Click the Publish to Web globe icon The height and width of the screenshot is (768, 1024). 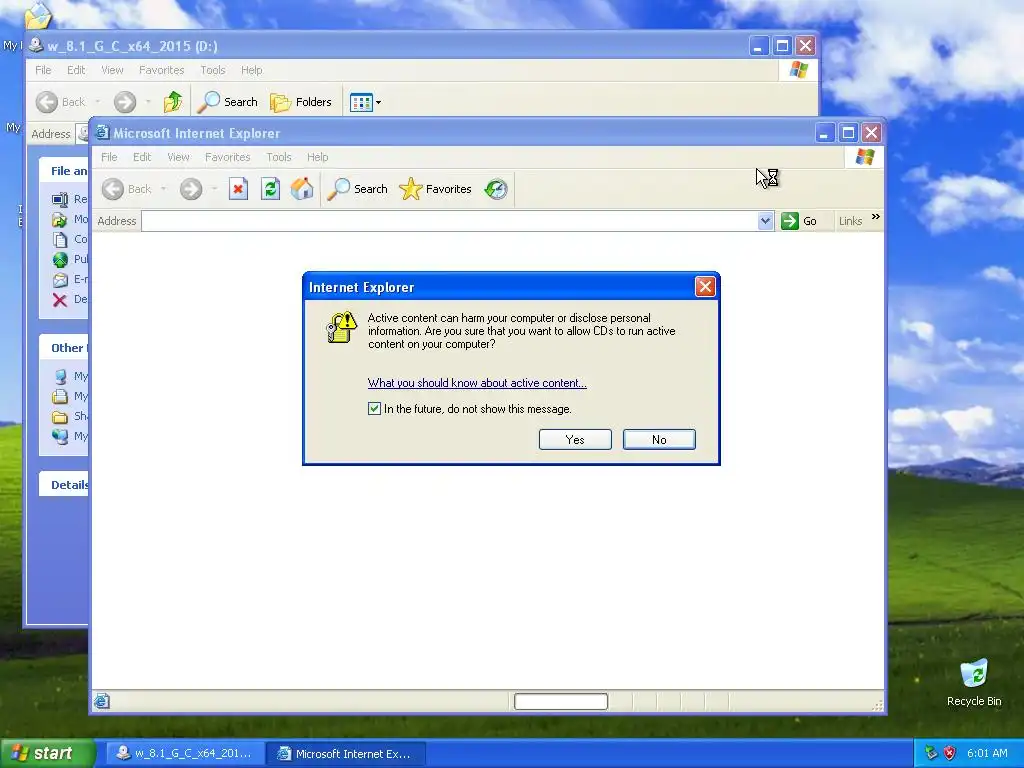click(x=60, y=260)
